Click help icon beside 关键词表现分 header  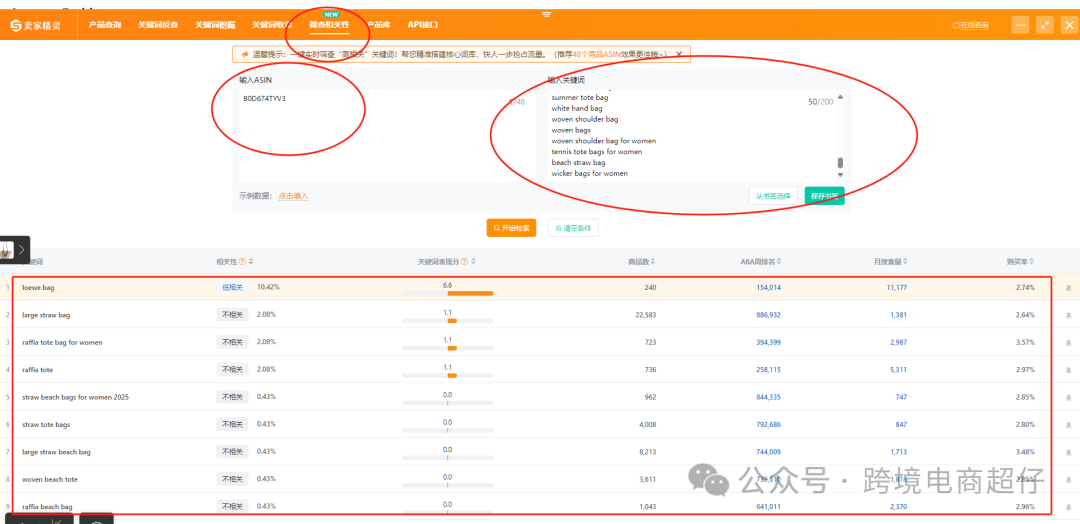[464, 262]
